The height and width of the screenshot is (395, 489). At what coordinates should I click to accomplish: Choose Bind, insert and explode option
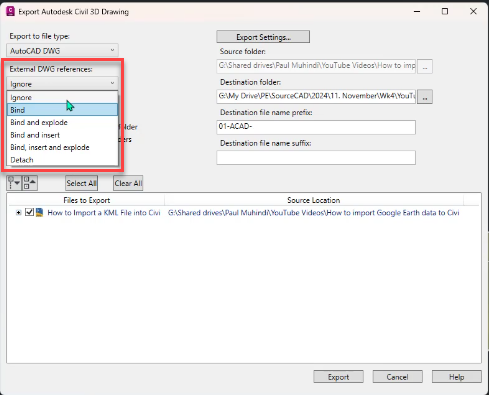62,147
